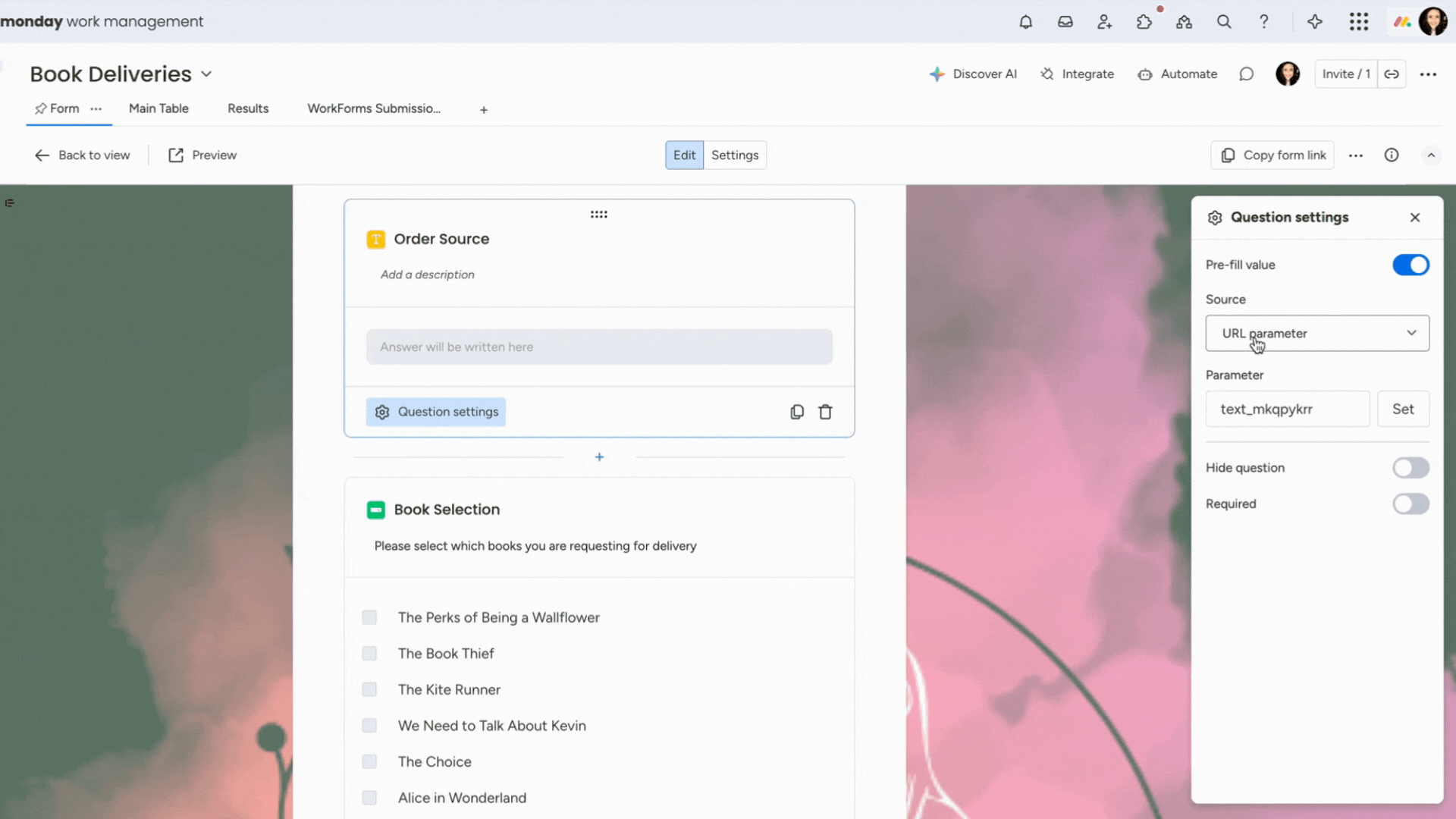Enable the Required toggle
Viewport: 1456px width, 819px height.
tap(1410, 504)
